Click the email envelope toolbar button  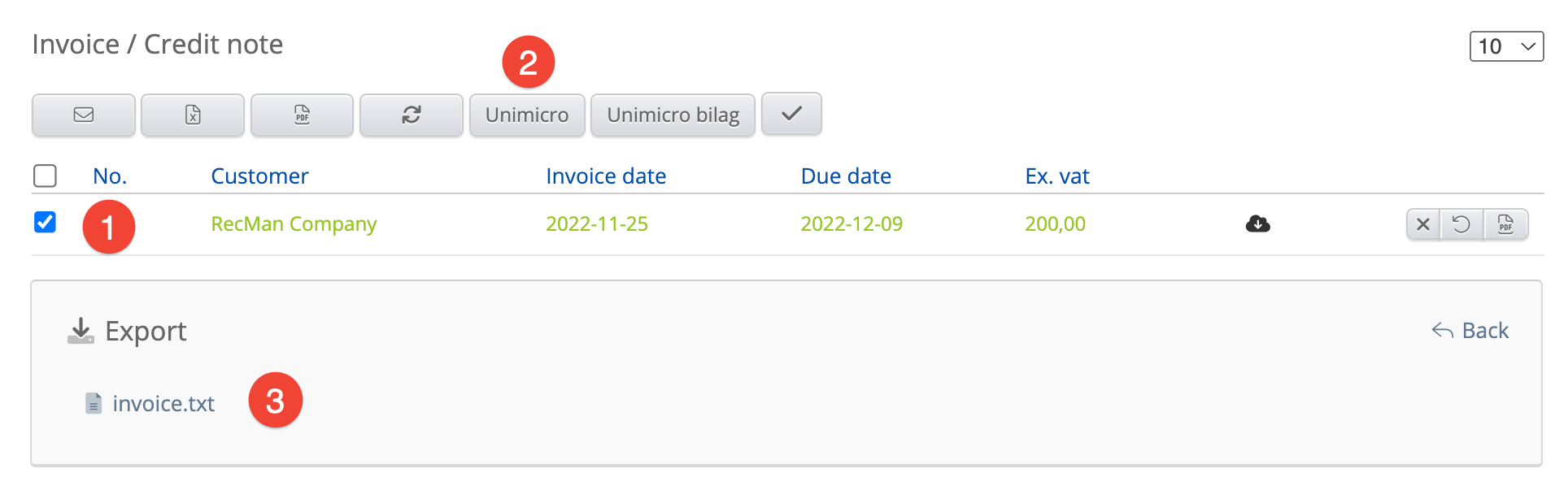[x=84, y=115]
